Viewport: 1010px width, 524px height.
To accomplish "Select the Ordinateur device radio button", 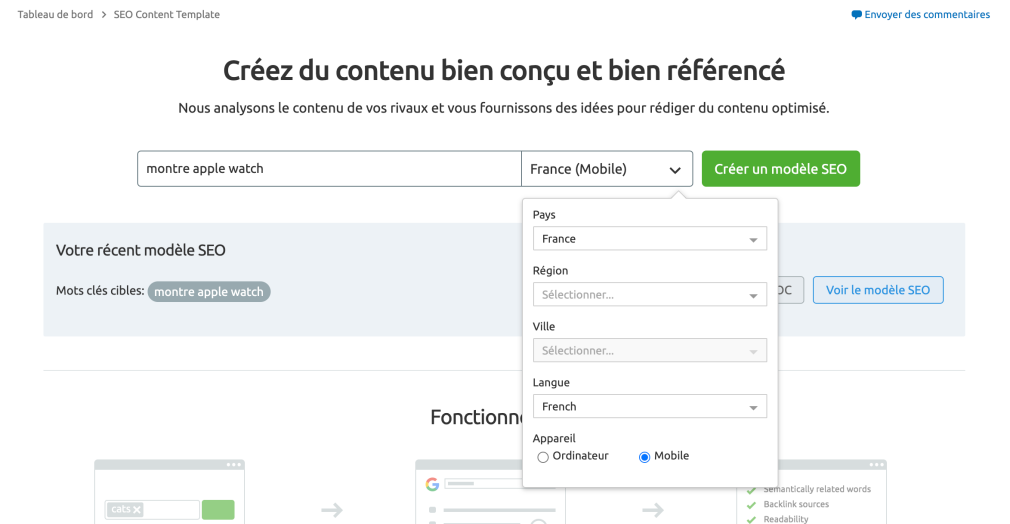I will (x=543, y=457).
